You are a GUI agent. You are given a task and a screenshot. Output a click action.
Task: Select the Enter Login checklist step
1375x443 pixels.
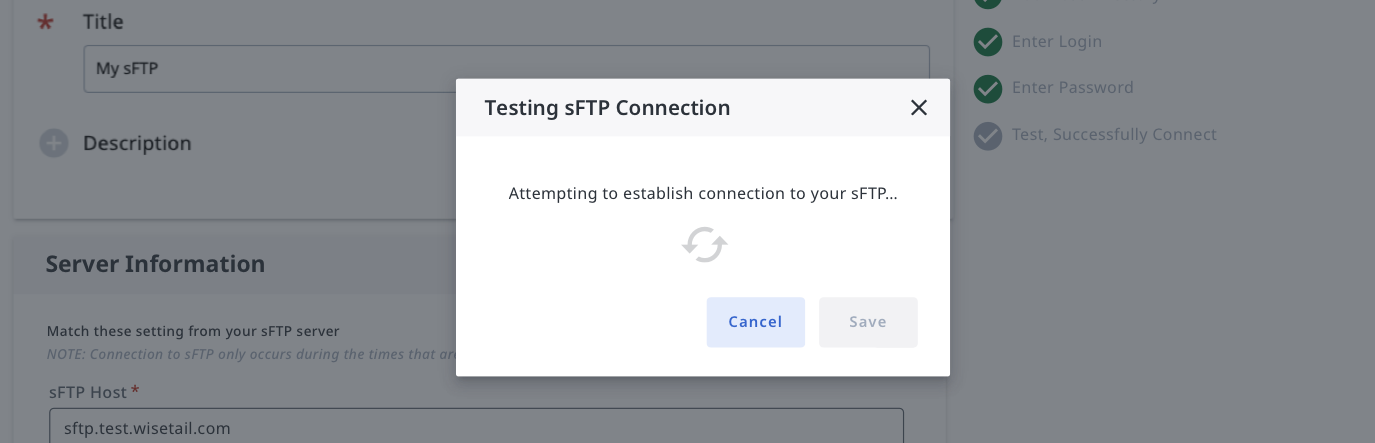point(1056,42)
